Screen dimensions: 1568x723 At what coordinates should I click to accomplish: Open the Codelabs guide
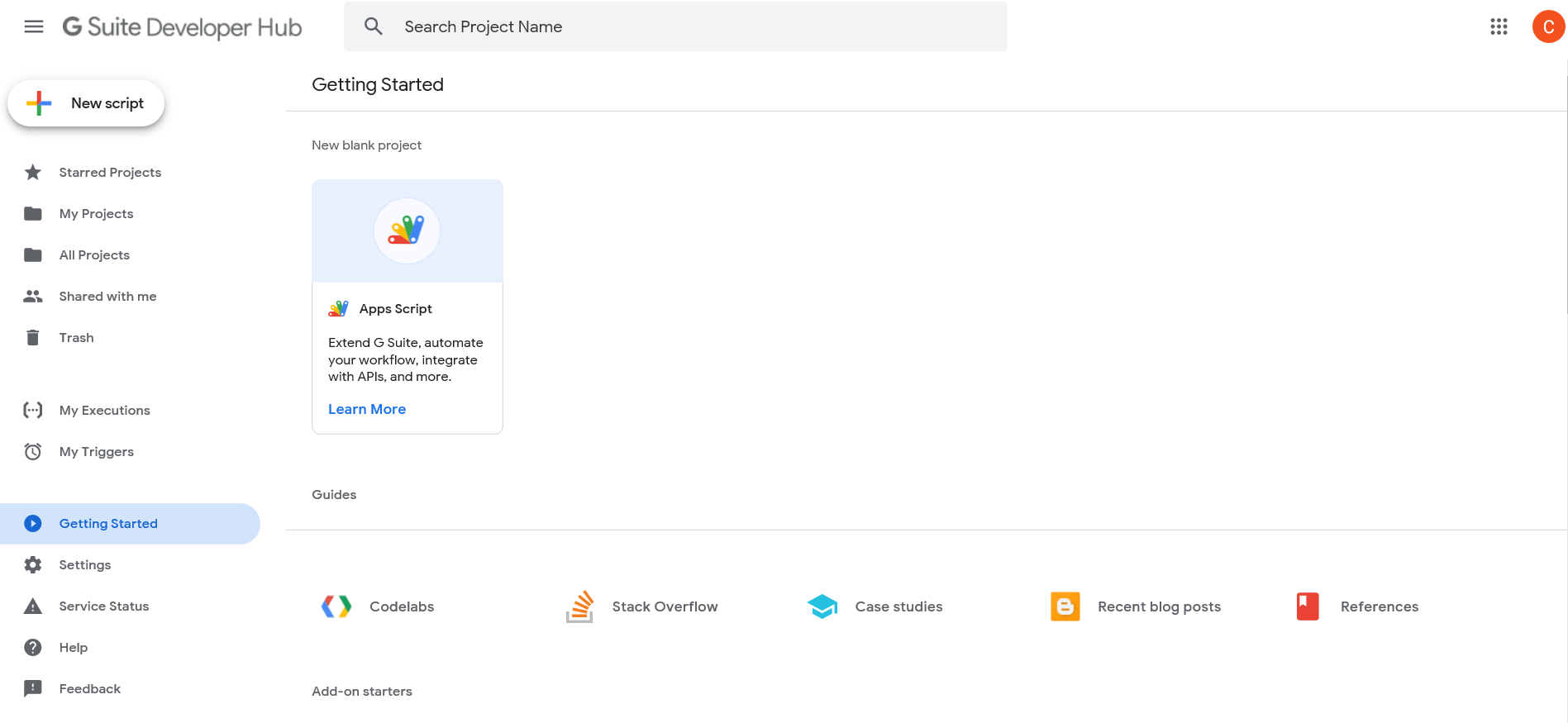(x=402, y=606)
